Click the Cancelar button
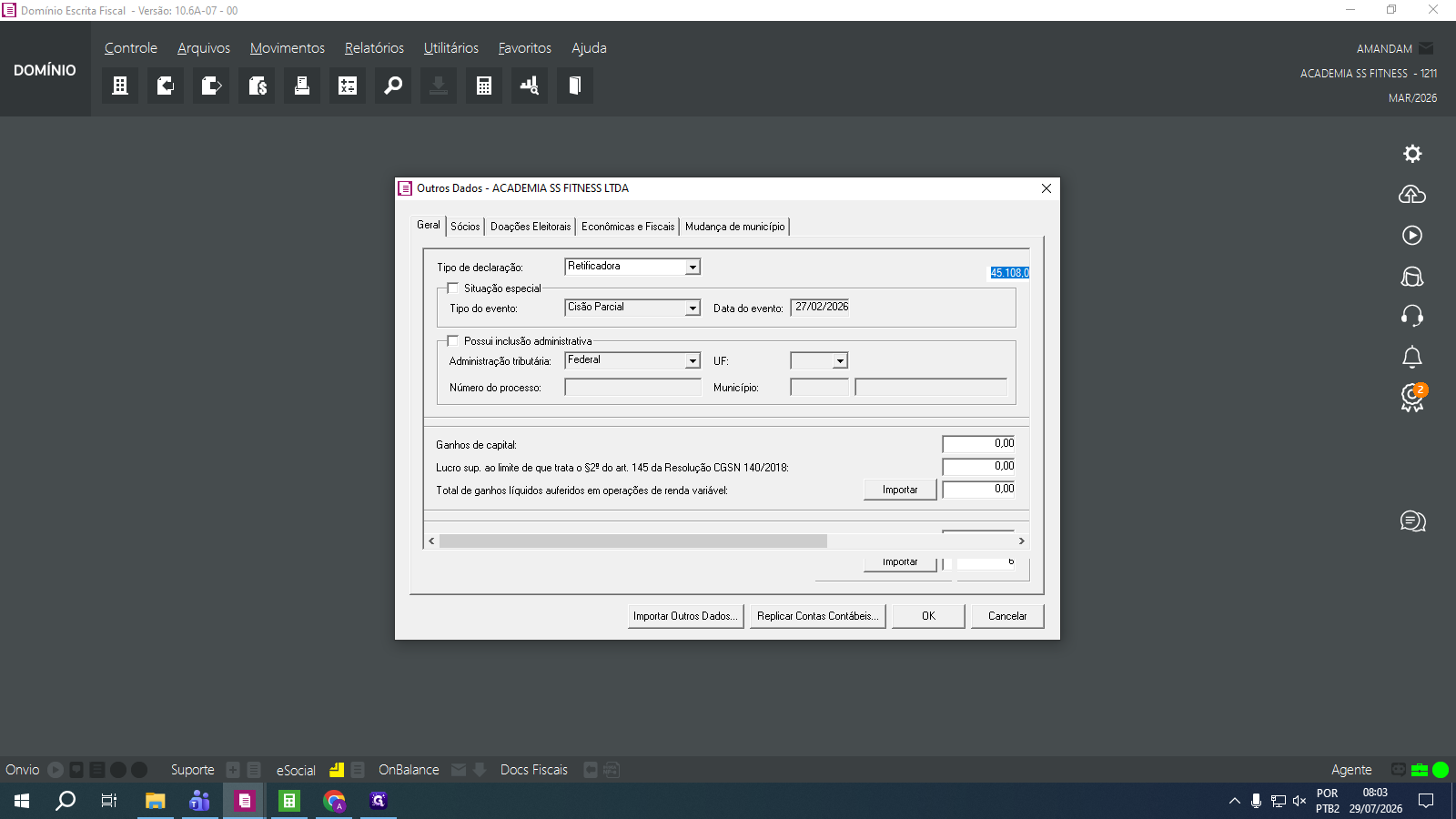 point(1007,616)
